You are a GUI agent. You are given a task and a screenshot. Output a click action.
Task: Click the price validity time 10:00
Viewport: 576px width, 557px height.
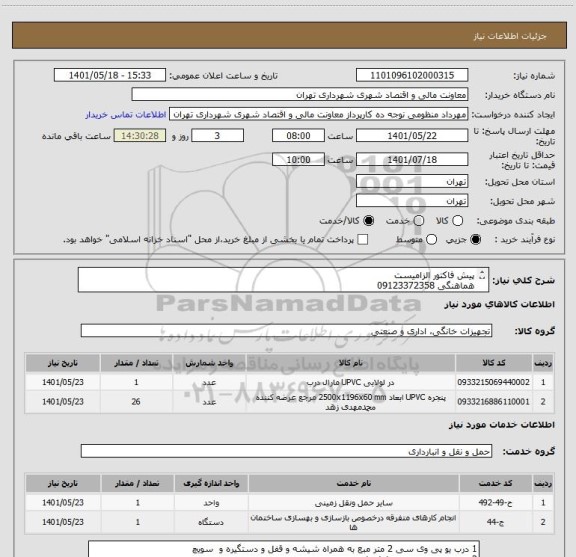[298, 160]
